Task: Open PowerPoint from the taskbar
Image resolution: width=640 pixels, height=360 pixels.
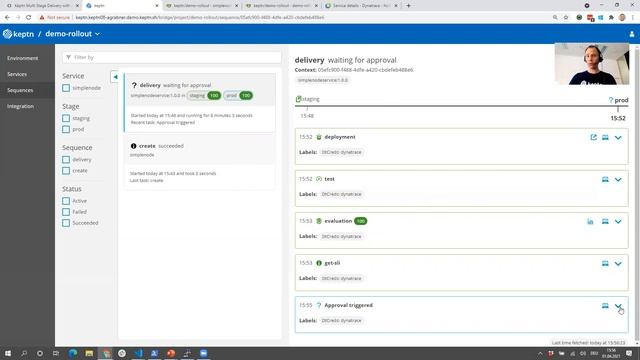Action: [x=171, y=353]
